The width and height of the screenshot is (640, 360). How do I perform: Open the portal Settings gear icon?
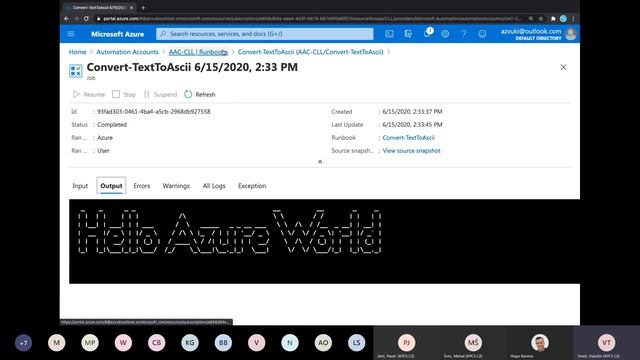click(445, 34)
